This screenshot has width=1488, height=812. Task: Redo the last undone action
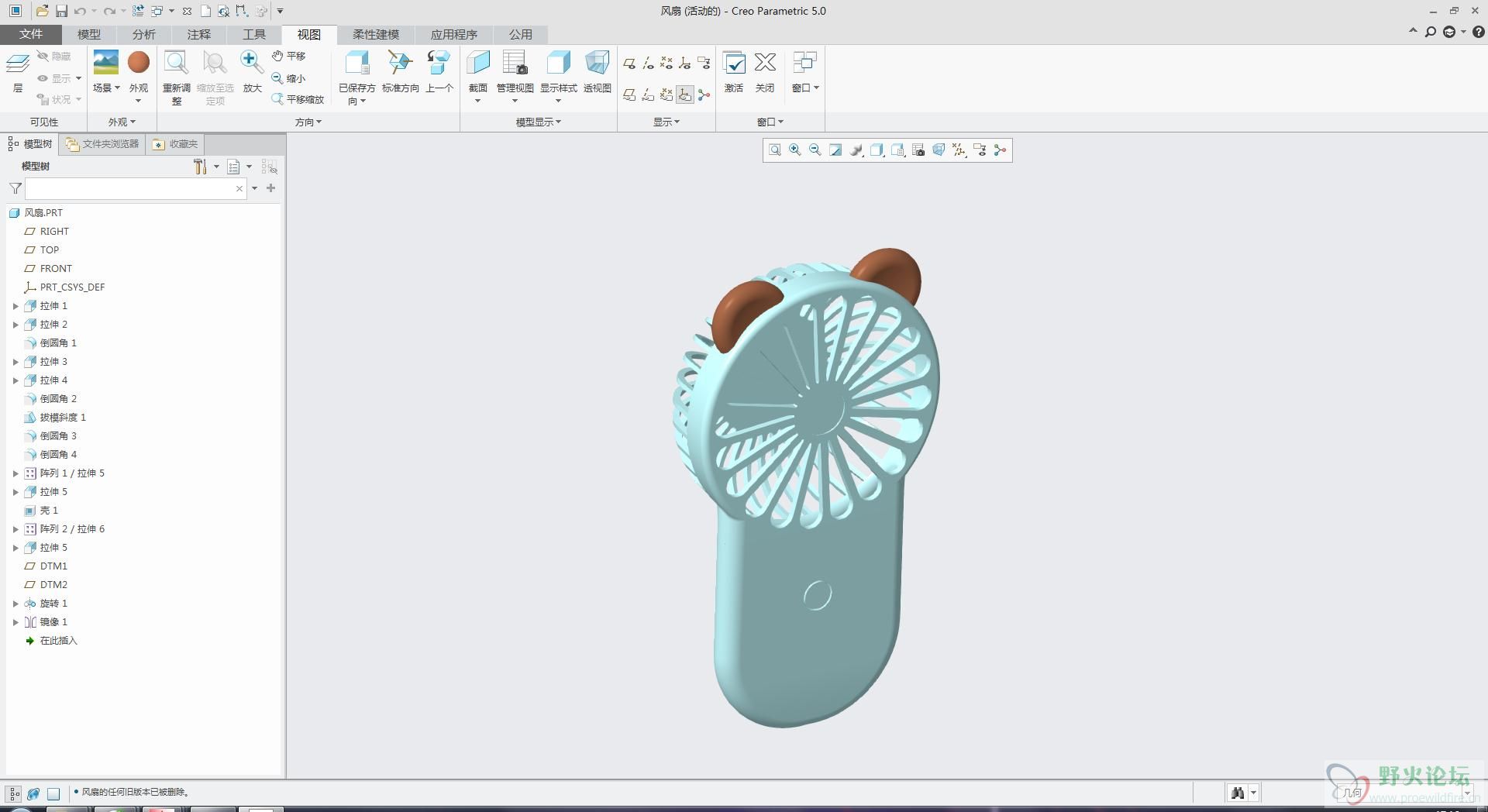coord(110,11)
